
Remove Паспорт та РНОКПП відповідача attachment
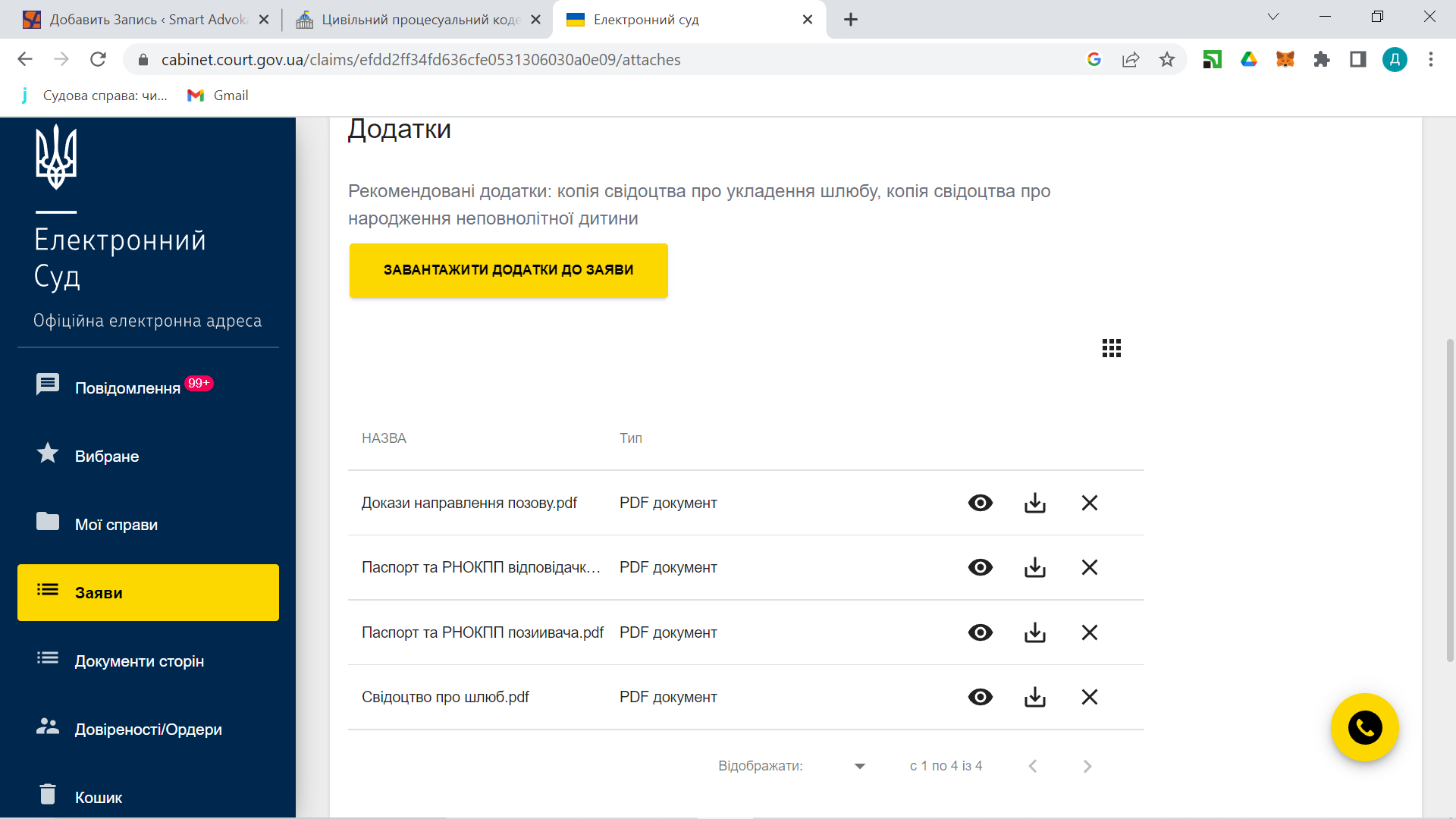pyautogui.click(x=1089, y=567)
